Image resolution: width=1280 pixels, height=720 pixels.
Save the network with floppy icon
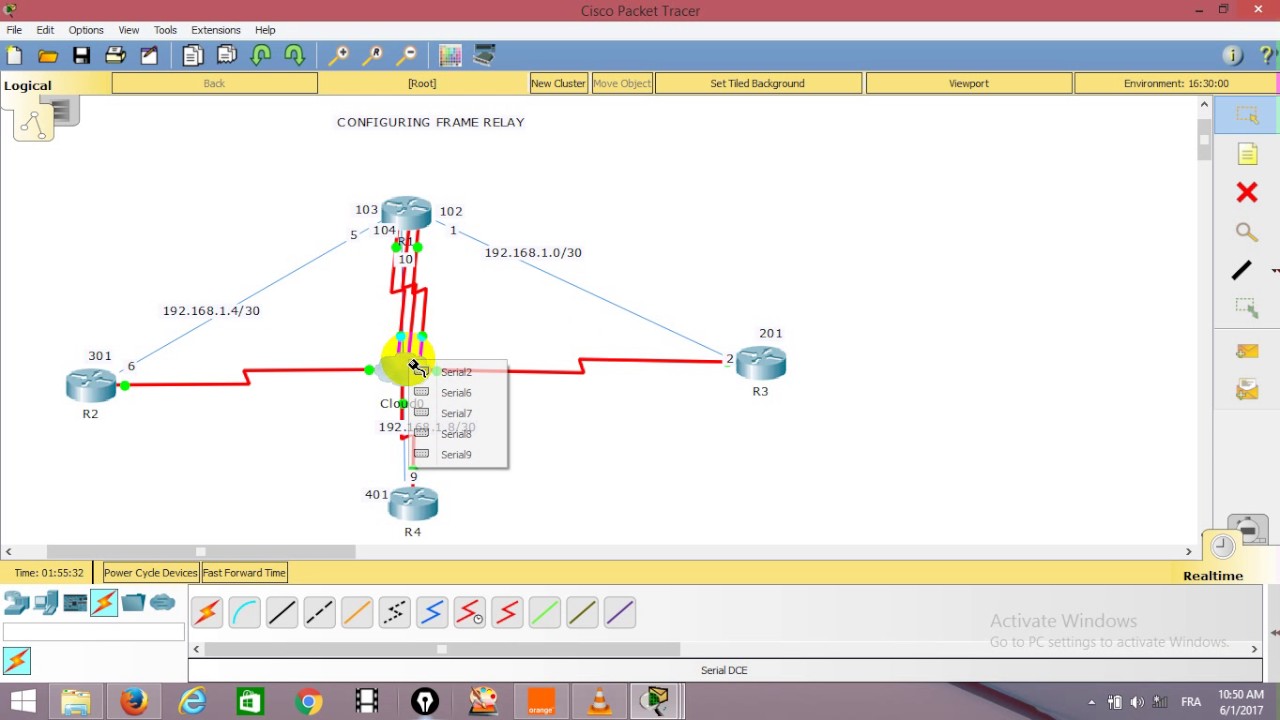(82, 56)
